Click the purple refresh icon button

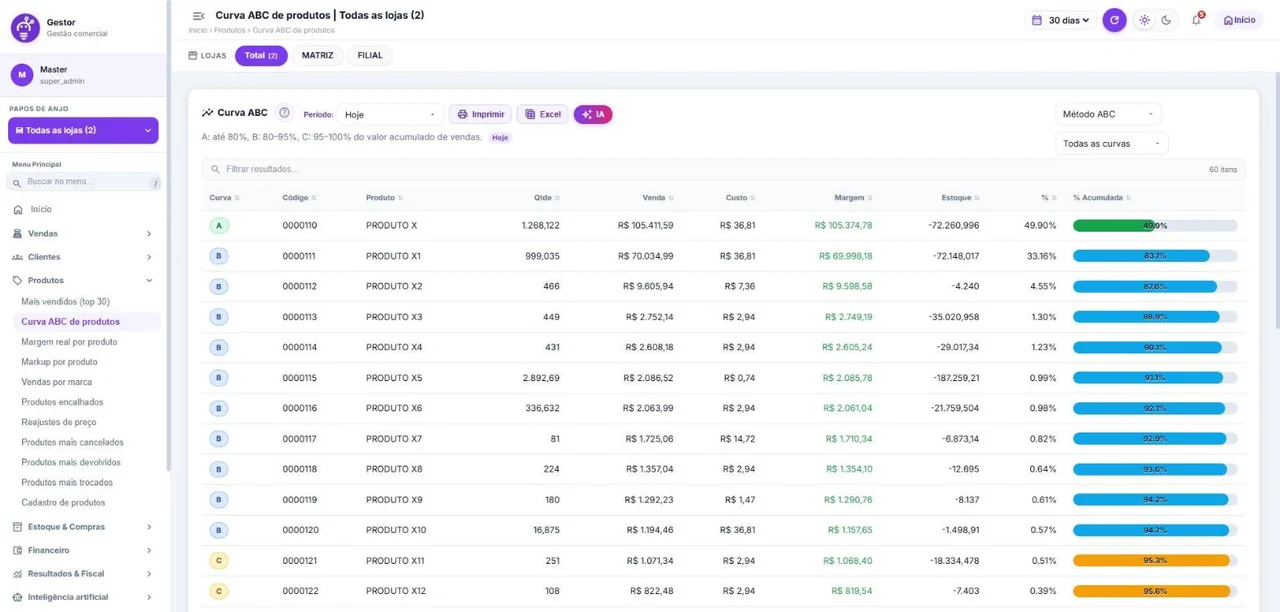click(1114, 20)
